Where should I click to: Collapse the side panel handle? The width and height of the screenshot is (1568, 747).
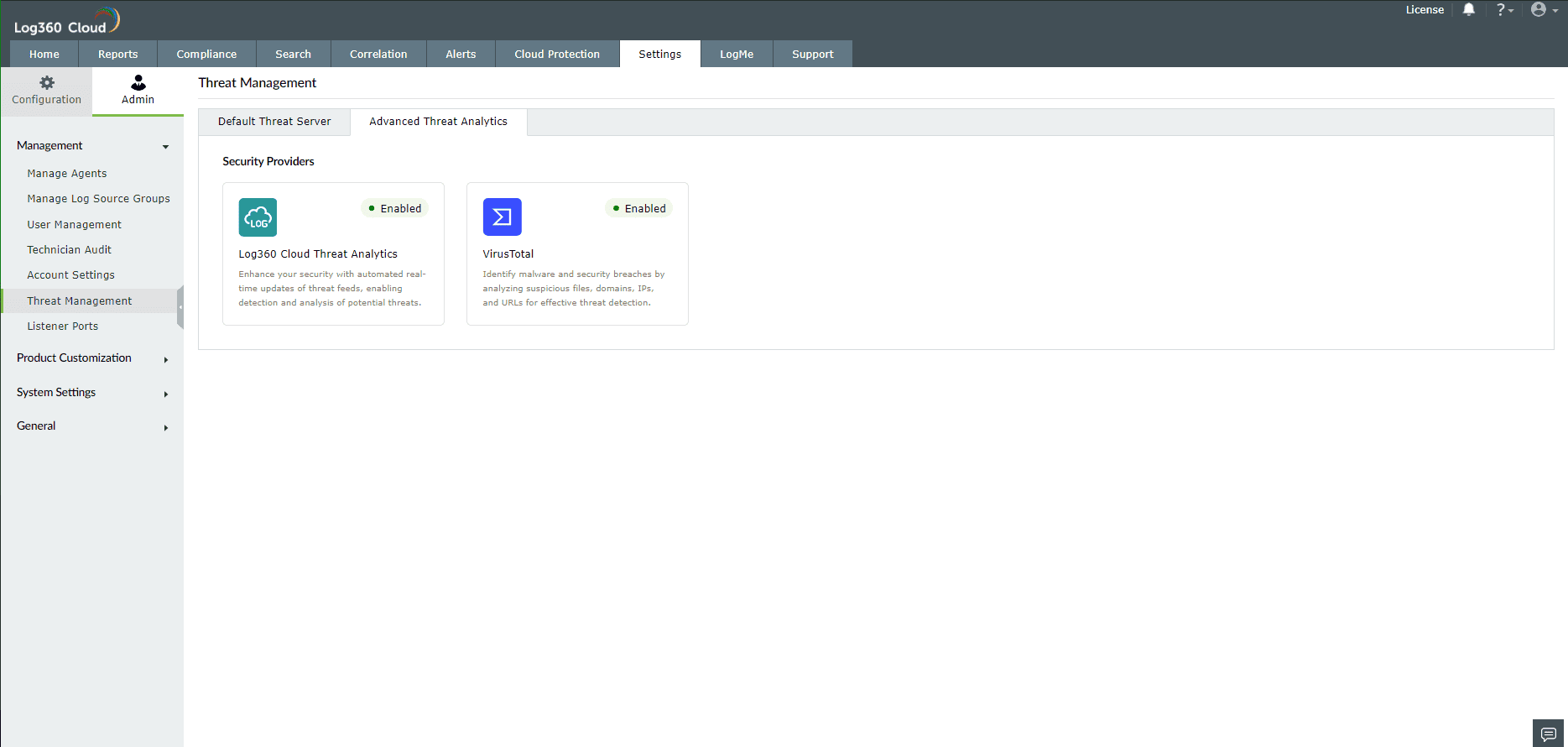[x=180, y=307]
